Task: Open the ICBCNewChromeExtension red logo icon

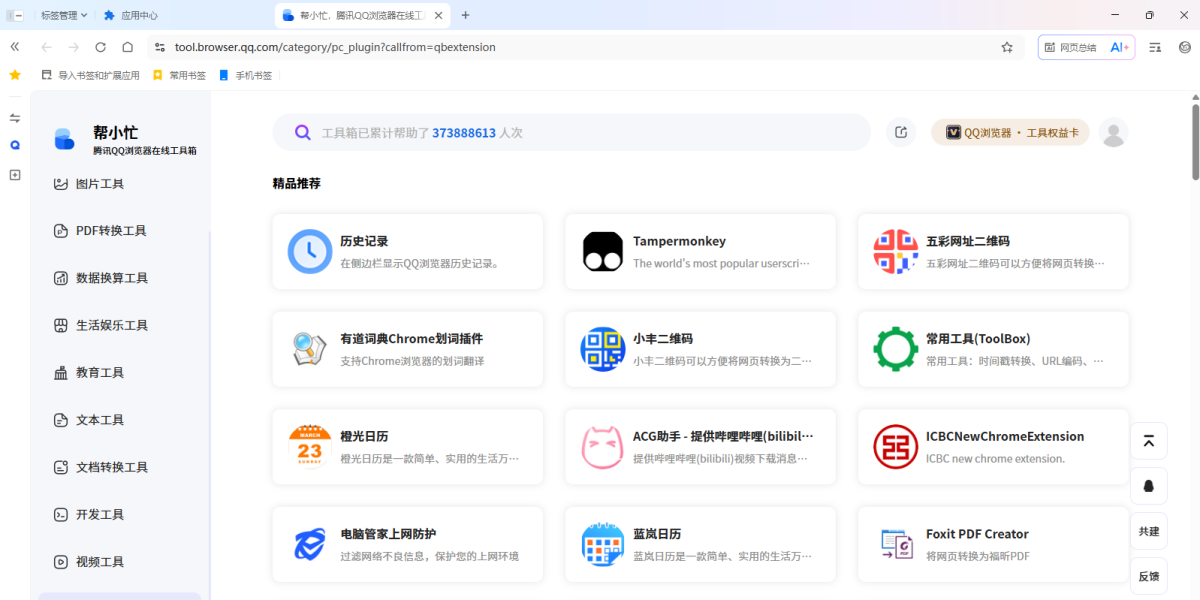Action: coord(896,447)
